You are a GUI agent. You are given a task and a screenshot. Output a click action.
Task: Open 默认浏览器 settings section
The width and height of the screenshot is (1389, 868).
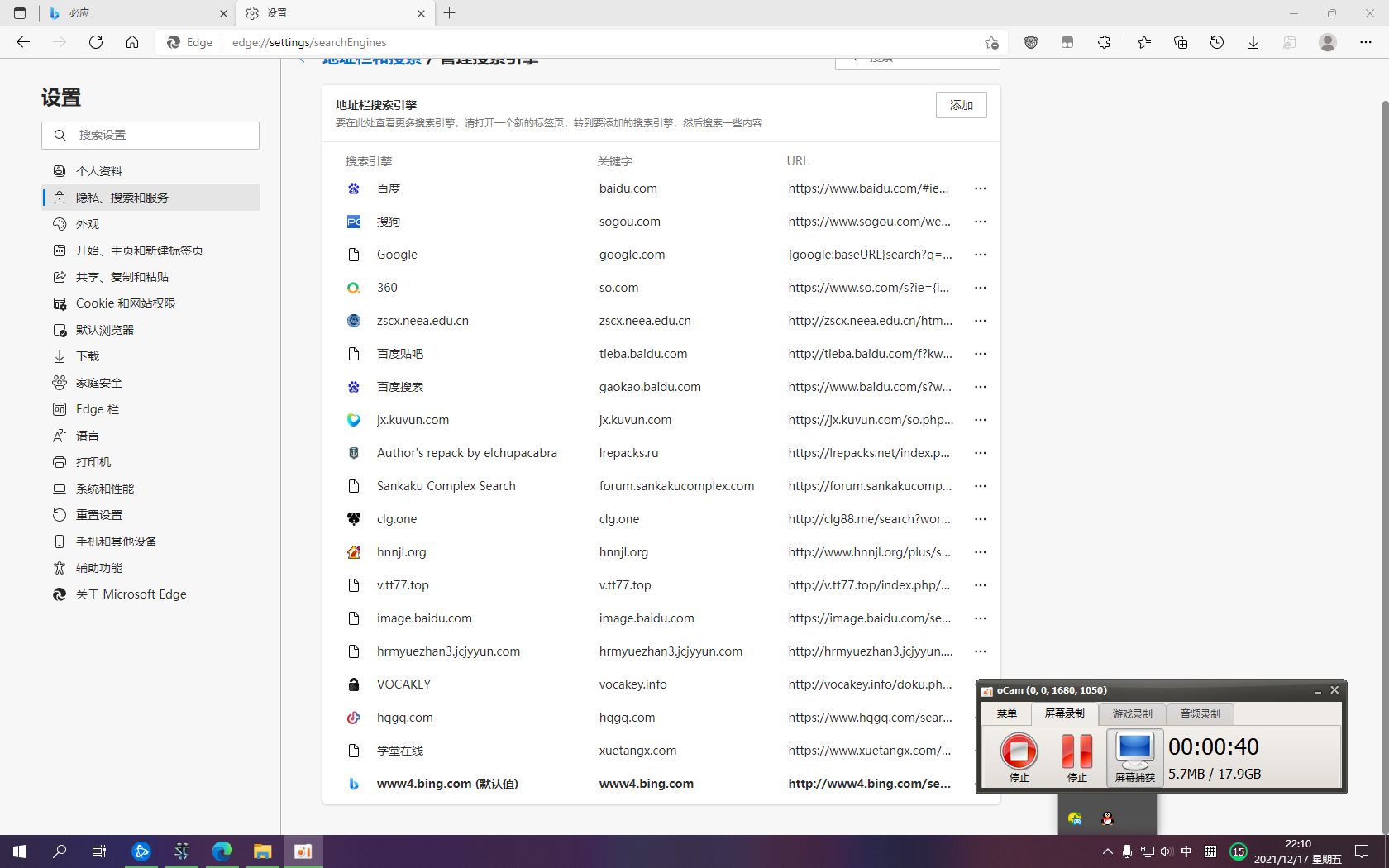click(150, 330)
